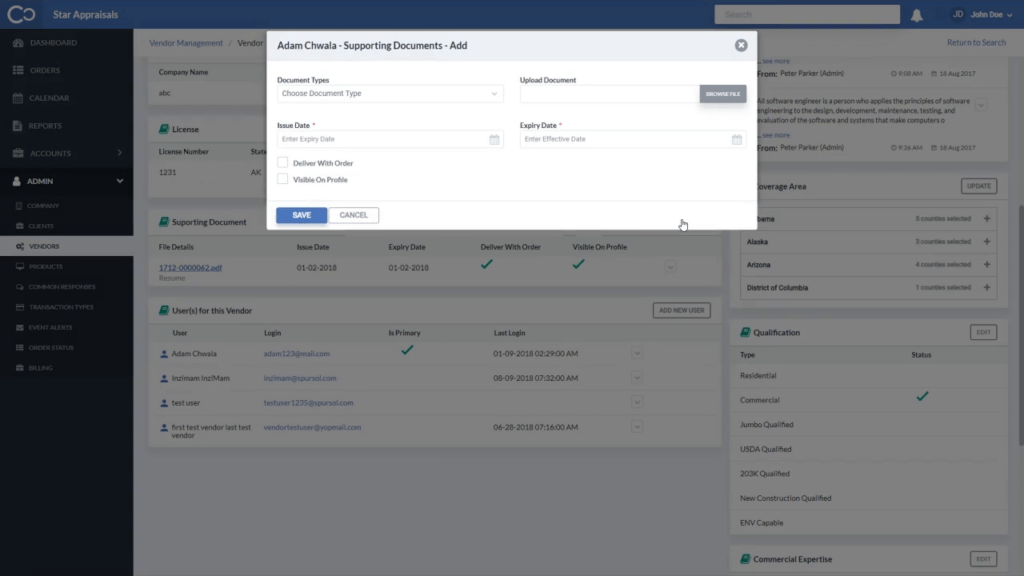Viewport: 1024px width, 576px height.
Task: Open row actions dropdown for 1712-0000062.pdf
Action: click(x=670, y=267)
